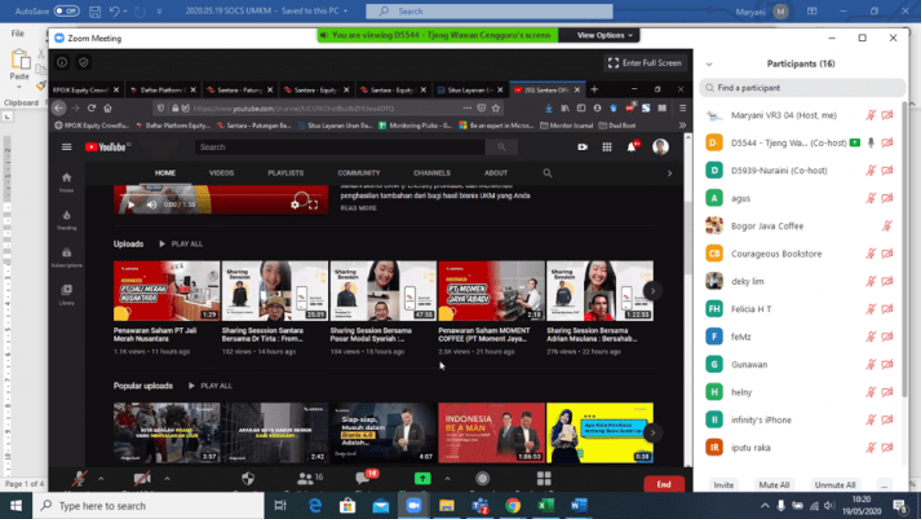Open the Penawaran Saham MOMENT COFFEE video title

coord(484,335)
